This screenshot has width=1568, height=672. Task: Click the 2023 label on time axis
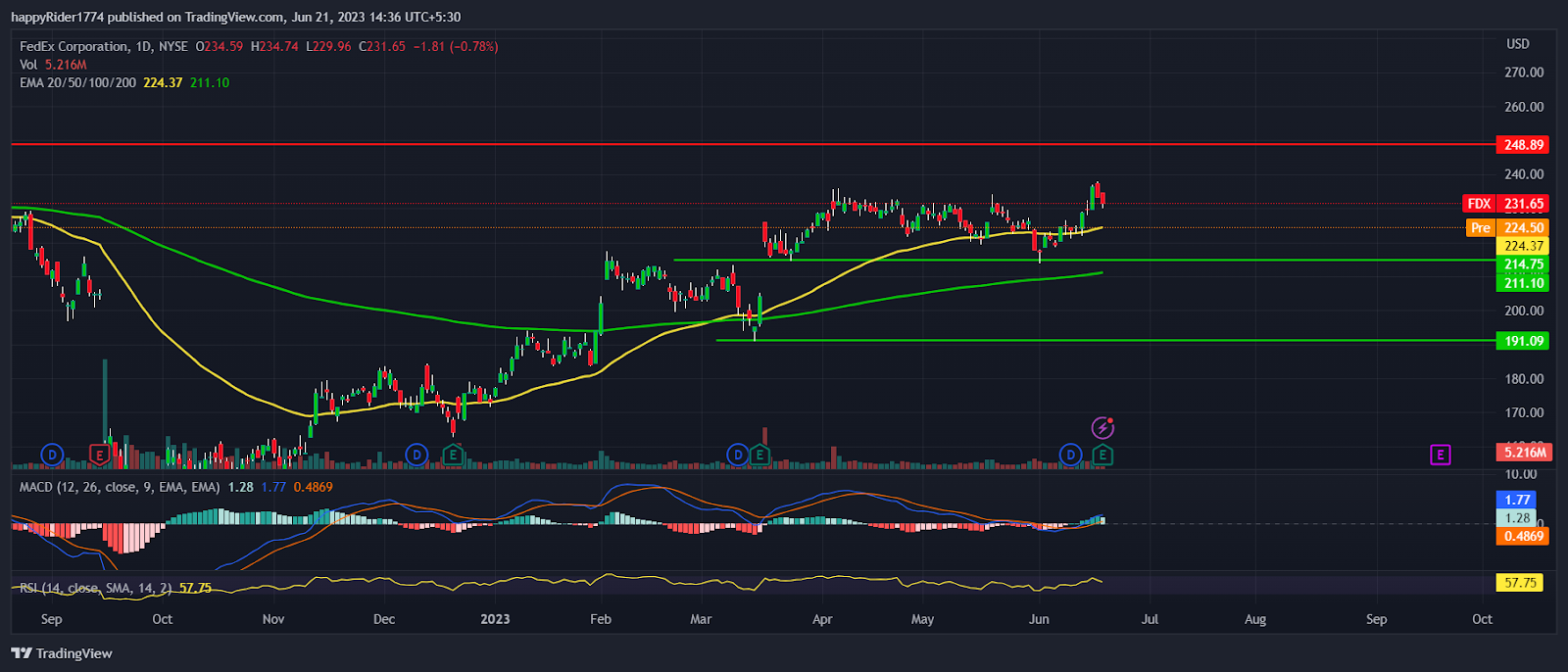click(x=495, y=619)
